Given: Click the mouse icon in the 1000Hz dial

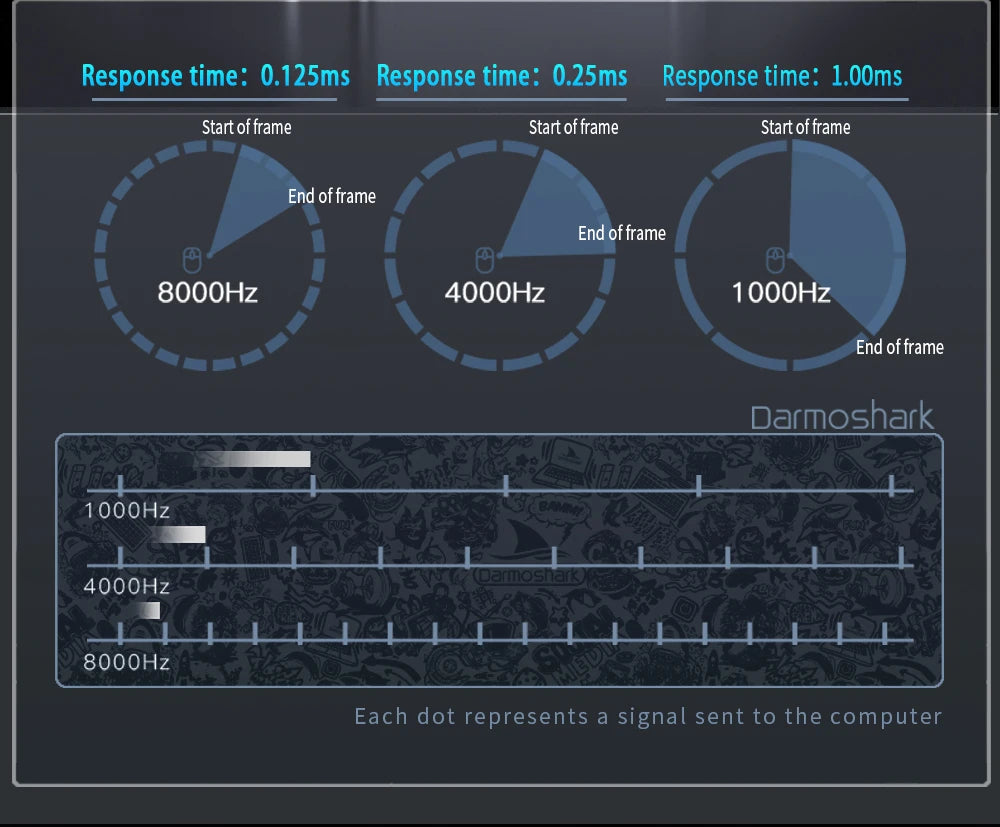Looking at the screenshot, I should point(775,260).
